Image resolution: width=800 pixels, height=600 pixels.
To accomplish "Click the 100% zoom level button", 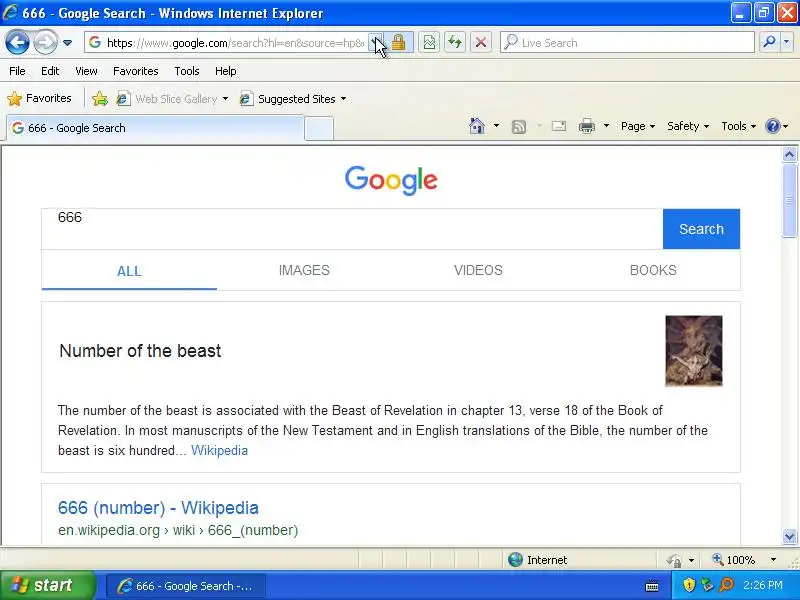I will (x=734, y=560).
